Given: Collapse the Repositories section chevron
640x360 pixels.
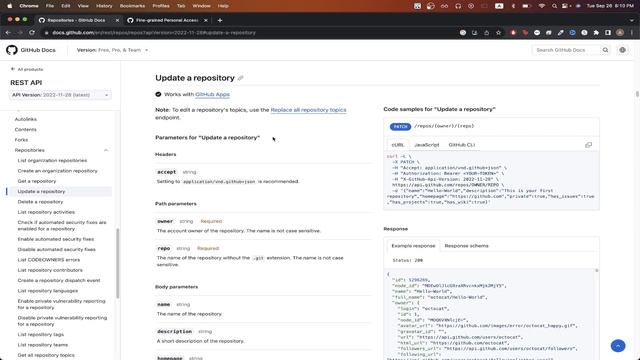Looking at the screenshot, I should [106, 150].
